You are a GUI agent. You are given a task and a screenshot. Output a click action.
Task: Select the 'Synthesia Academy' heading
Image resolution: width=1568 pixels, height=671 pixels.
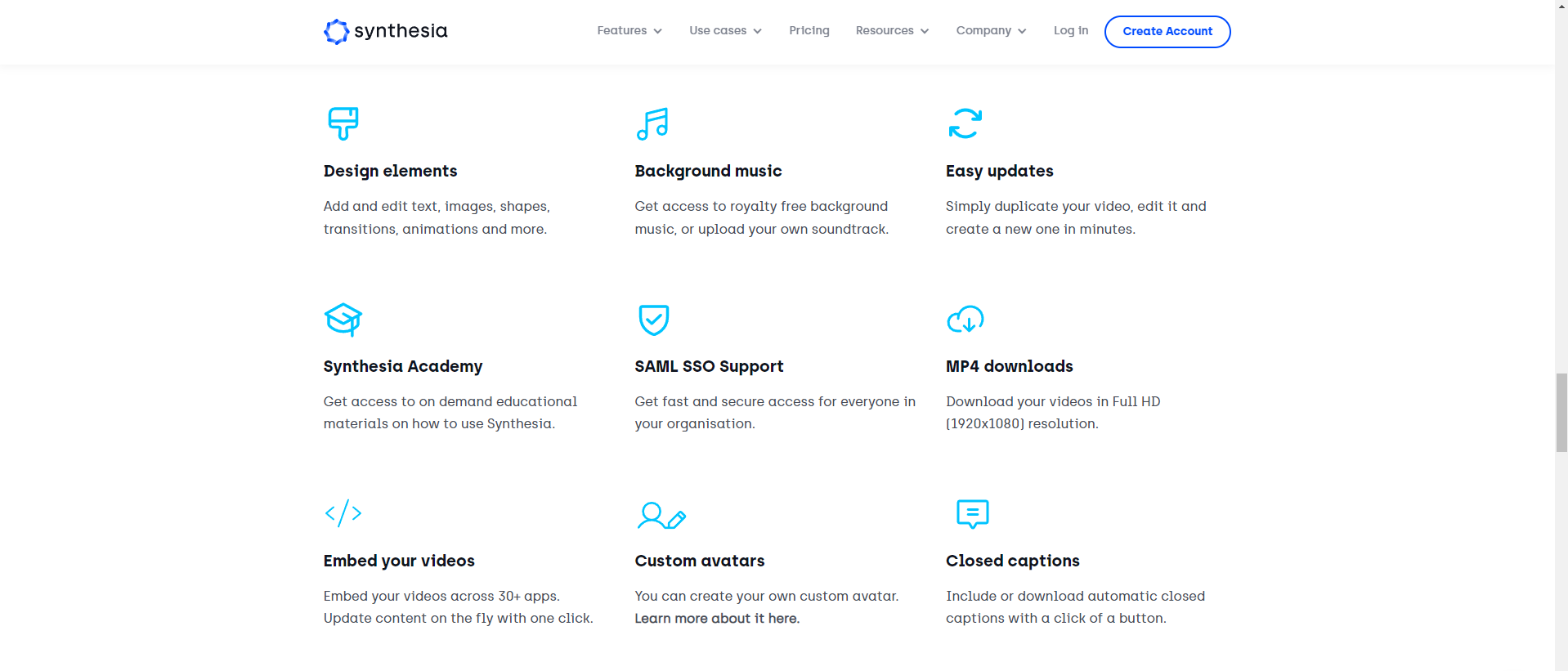click(x=403, y=366)
